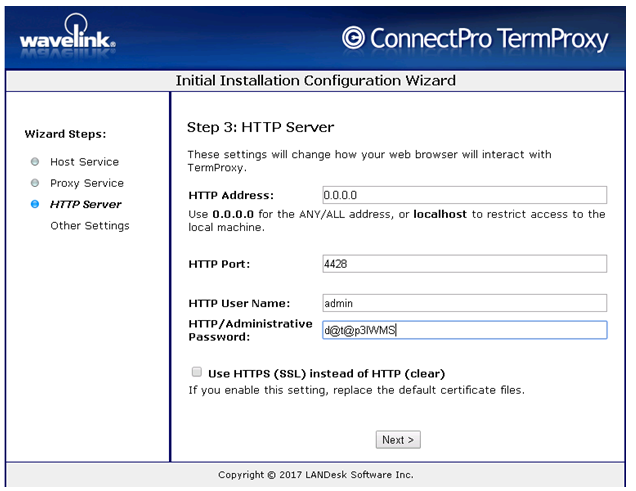Click the 'HTTP User Name:' label
This screenshot has height=491, width=636.
(239, 304)
